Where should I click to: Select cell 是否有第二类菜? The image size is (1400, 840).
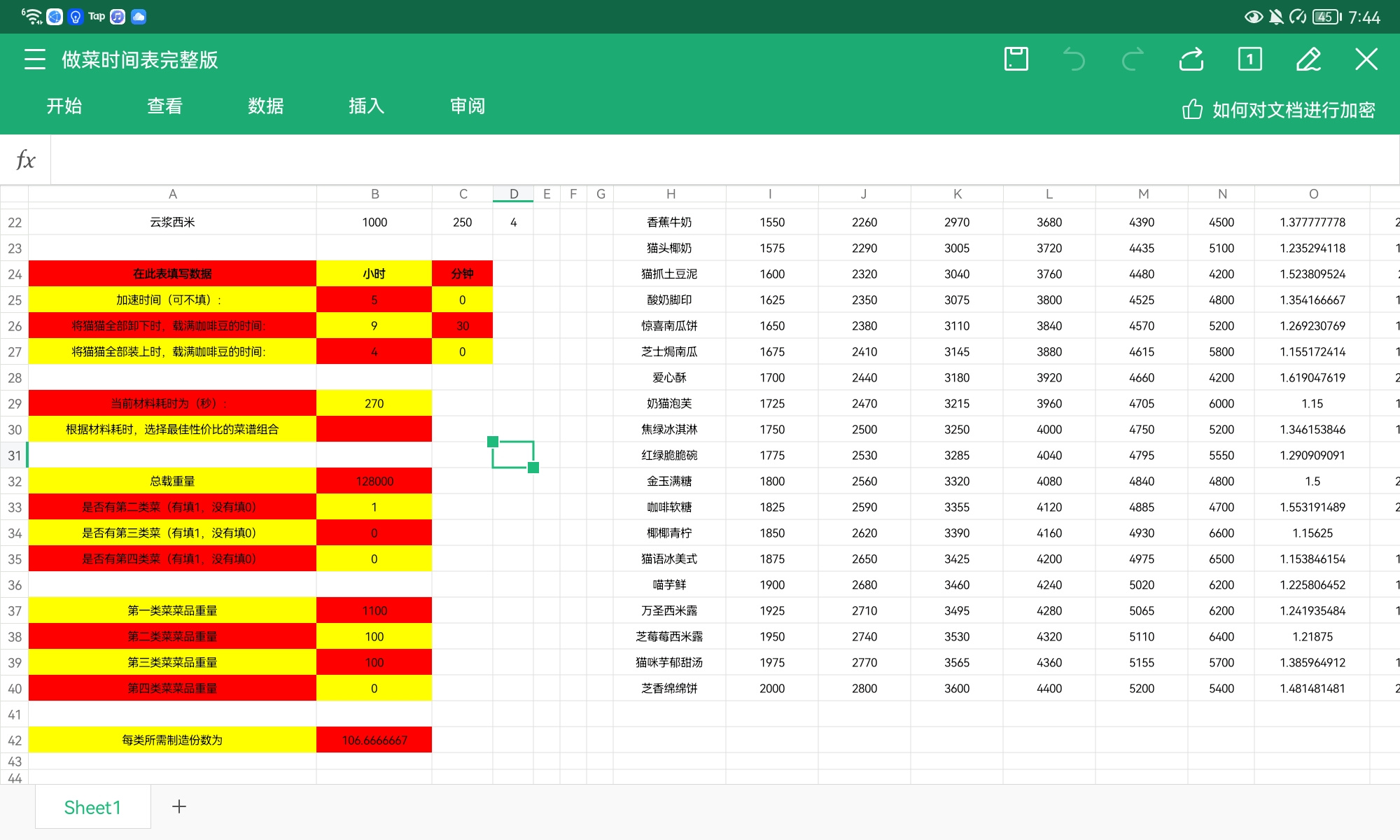pos(172,507)
